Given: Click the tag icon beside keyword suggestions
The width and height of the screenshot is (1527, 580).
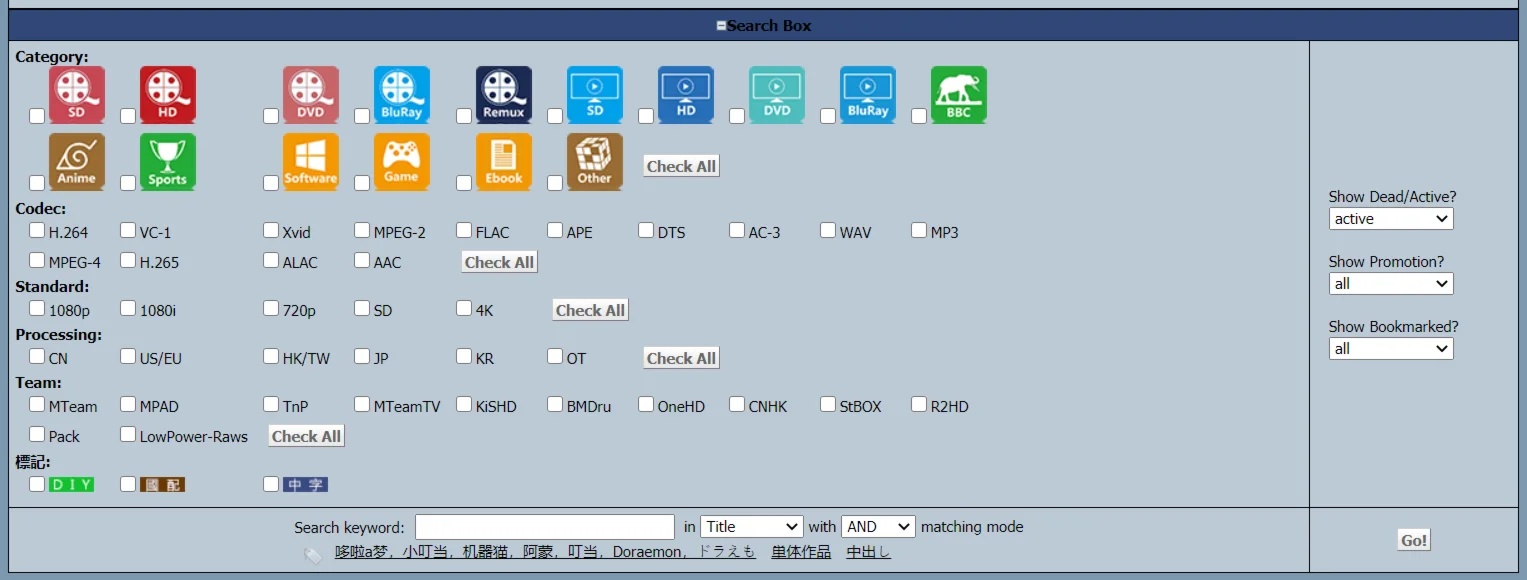Looking at the screenshot, I should tap(313, 554).
